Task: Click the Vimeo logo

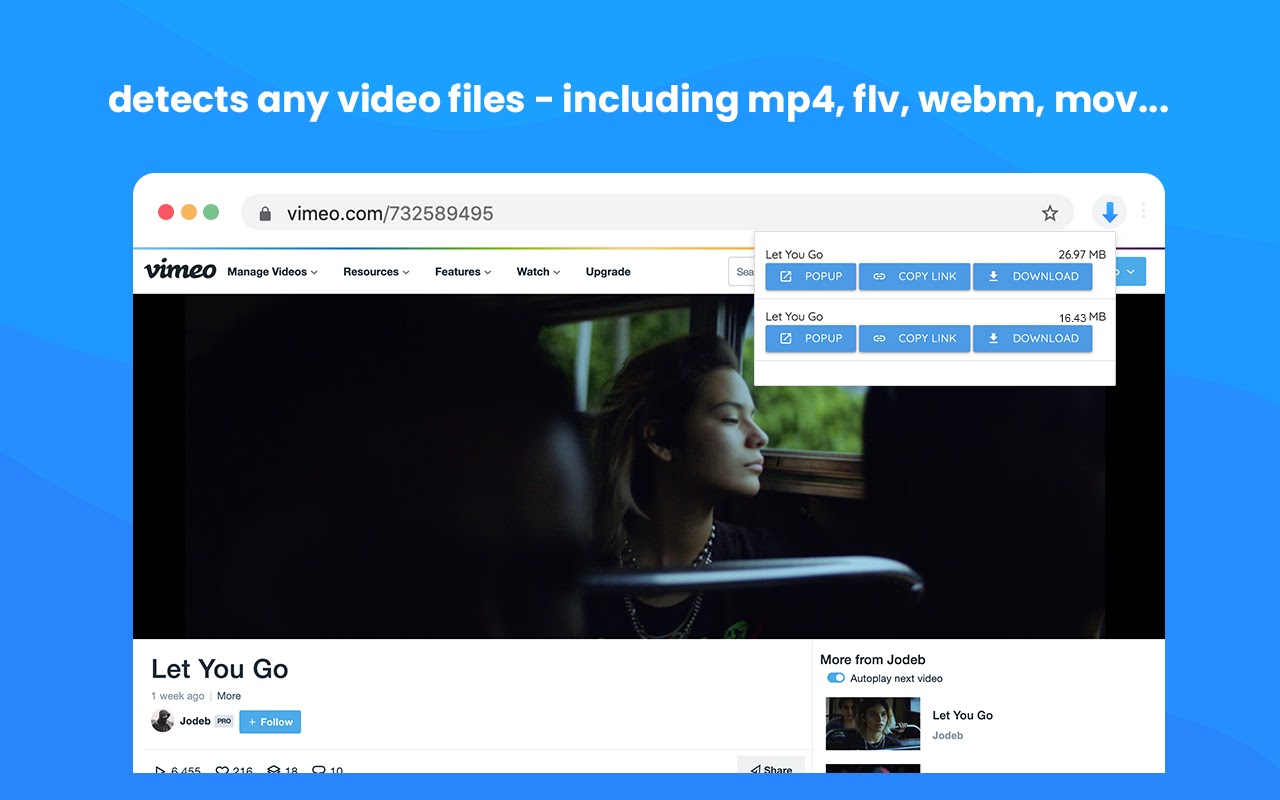Action: click(x=180, y=270)
